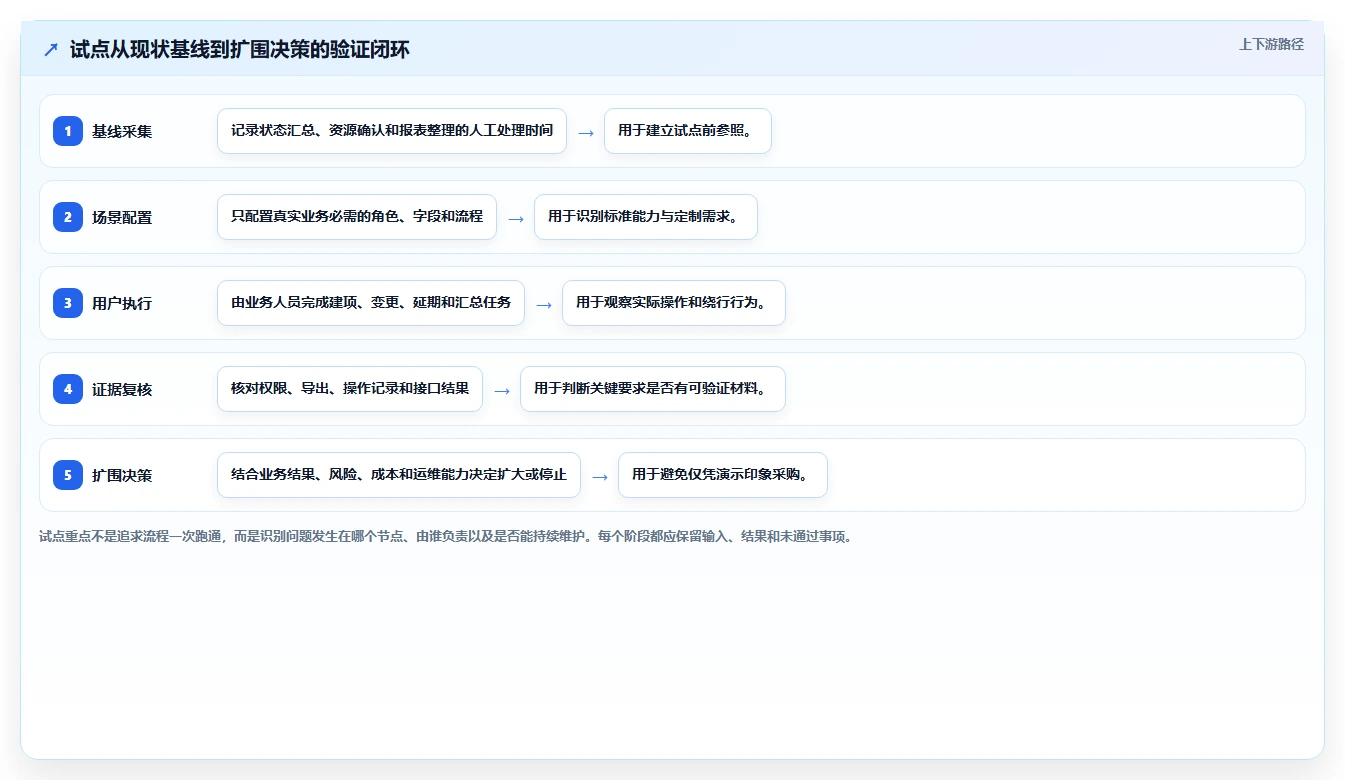Click box 用于观察实际操作和绕行行为。
This screenshot has width=1345, height=780.
[674, 303]
